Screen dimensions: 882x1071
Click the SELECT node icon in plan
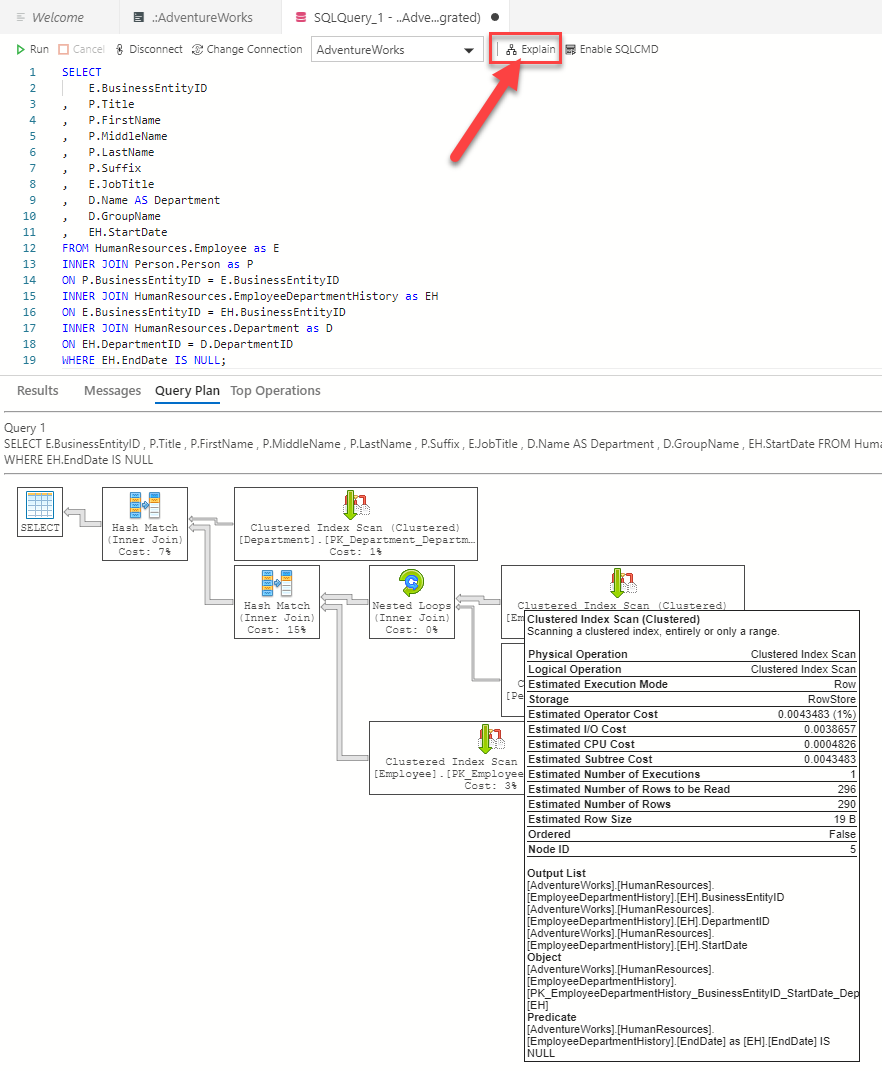tap(40, 505)
